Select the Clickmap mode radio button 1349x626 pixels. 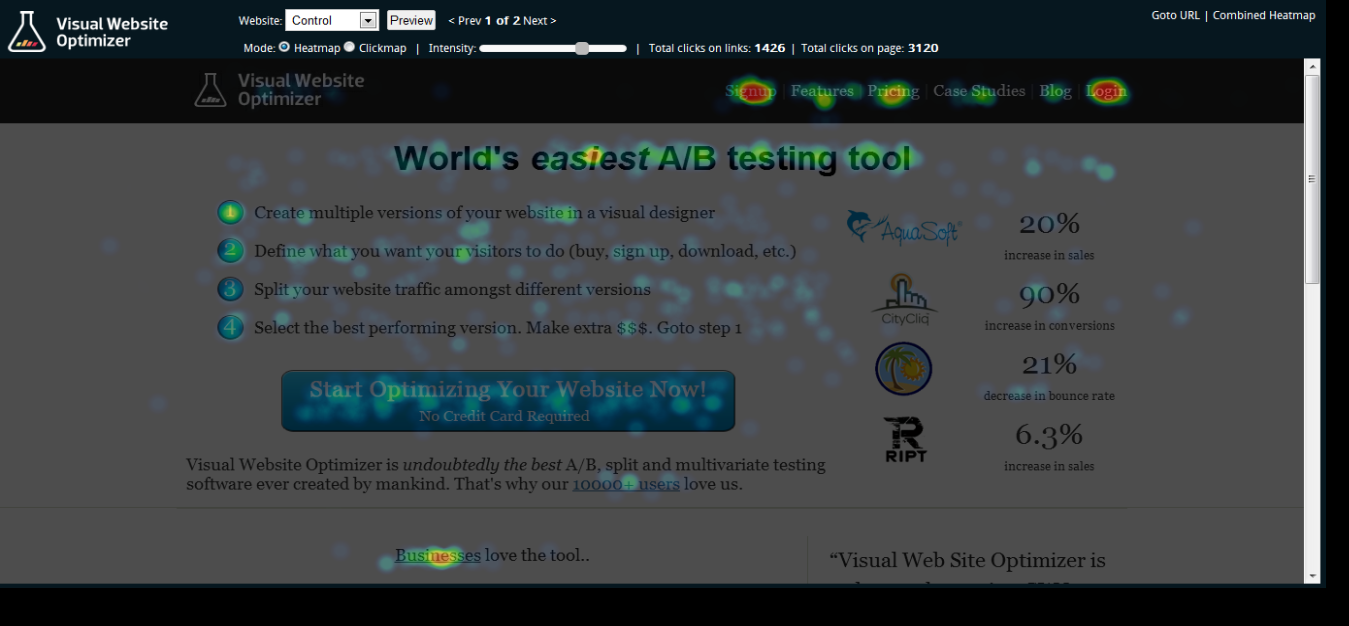349,47
